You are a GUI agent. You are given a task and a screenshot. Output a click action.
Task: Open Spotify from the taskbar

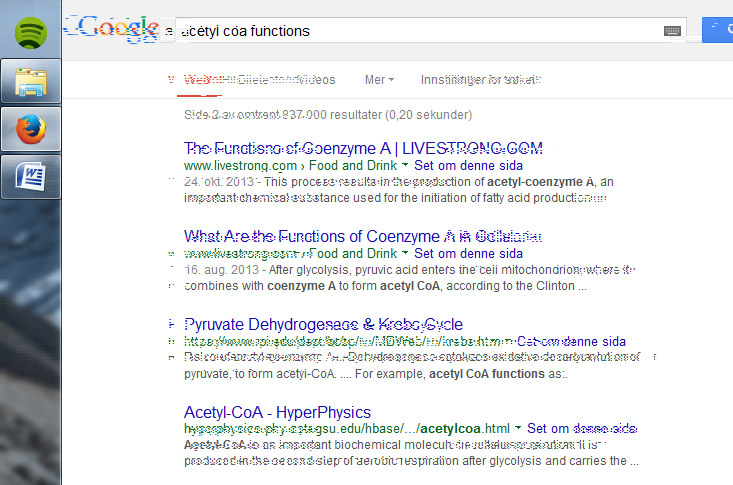pyautogui.click(x=31, y=33)
